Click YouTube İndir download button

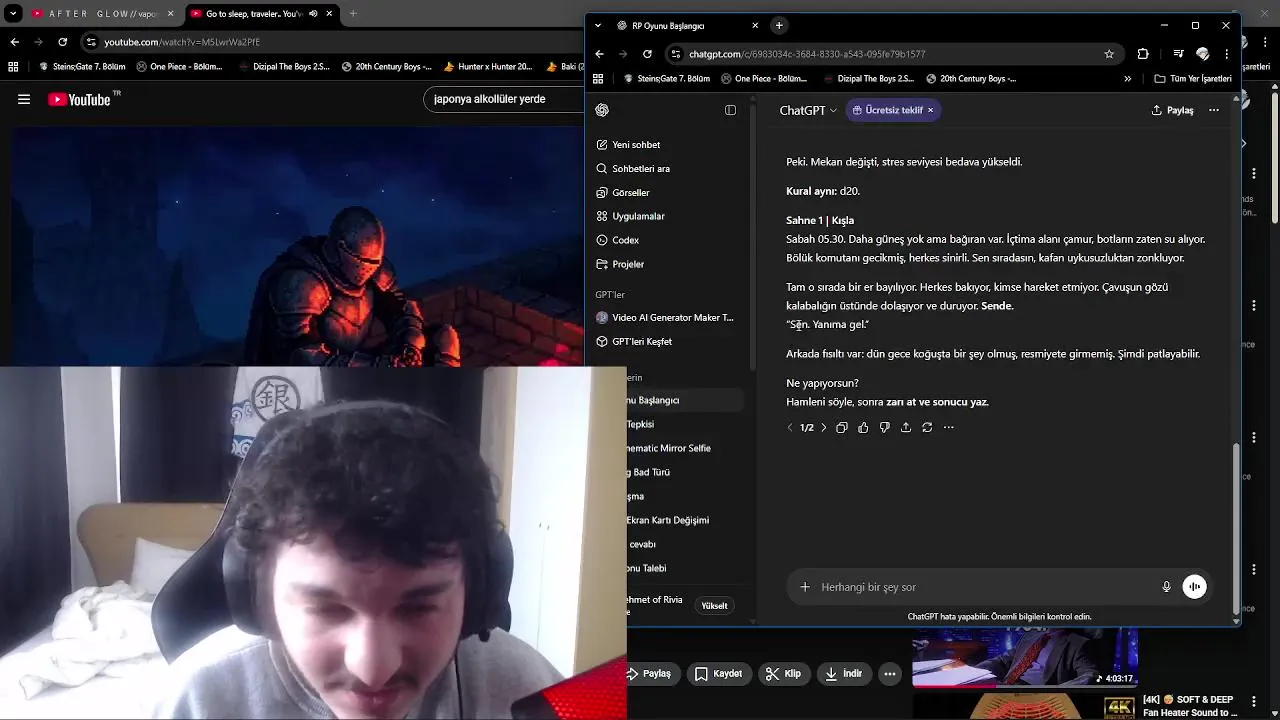[x=842, y=674]
